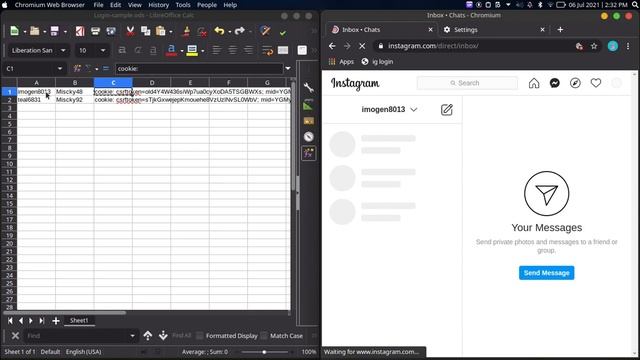Expand the Name Box C1 dropdown

pos(60,69)
